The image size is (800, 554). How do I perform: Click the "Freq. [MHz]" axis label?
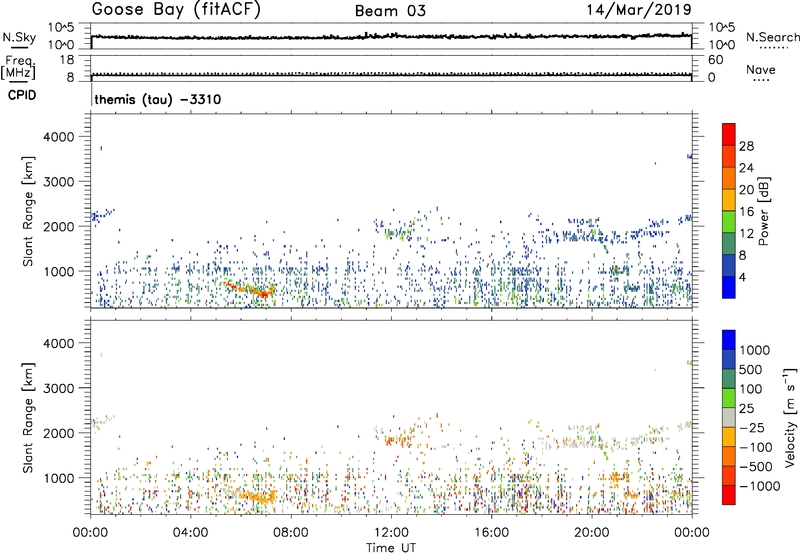[18, 68]
